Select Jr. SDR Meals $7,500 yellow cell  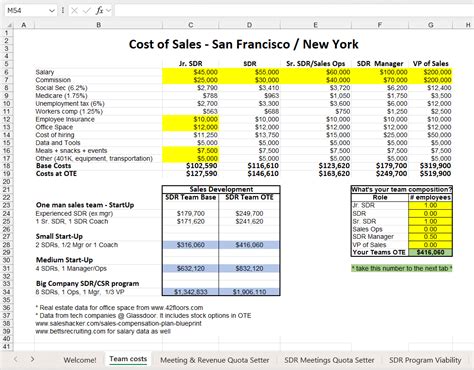[x=191, y=151]
